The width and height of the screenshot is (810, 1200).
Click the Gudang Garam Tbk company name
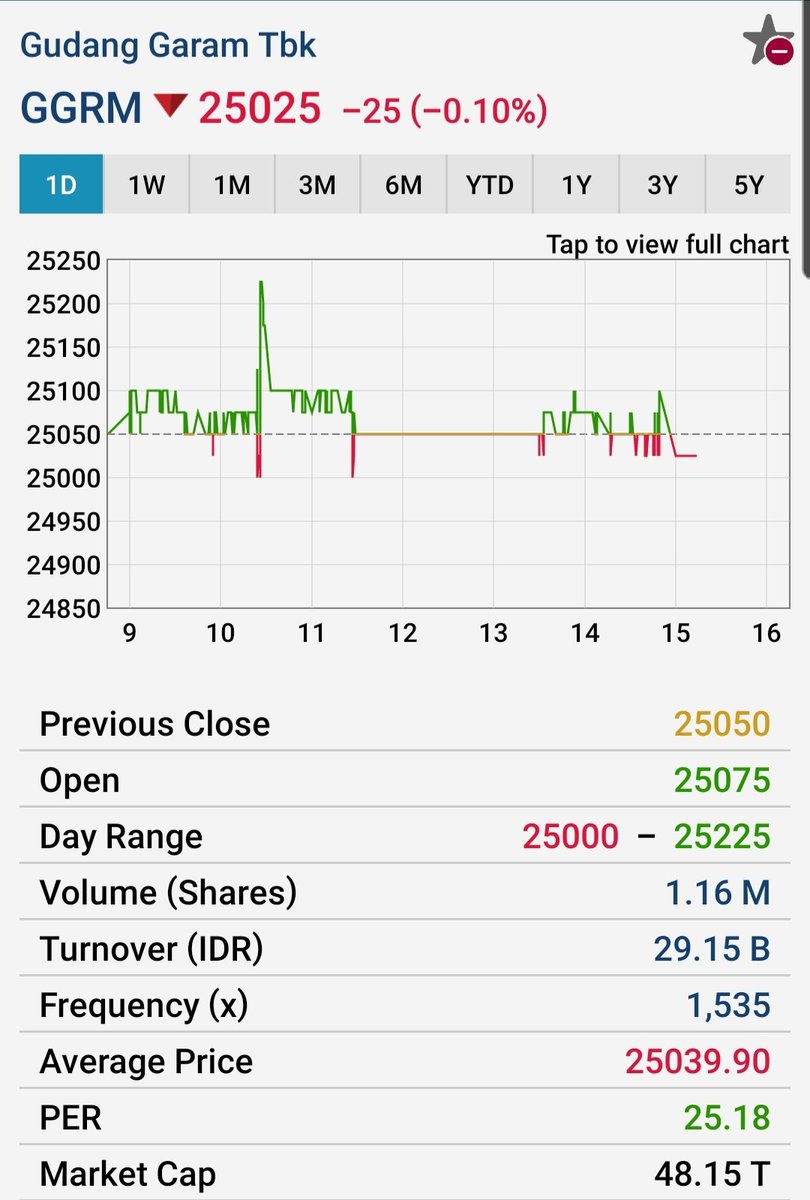168,45
